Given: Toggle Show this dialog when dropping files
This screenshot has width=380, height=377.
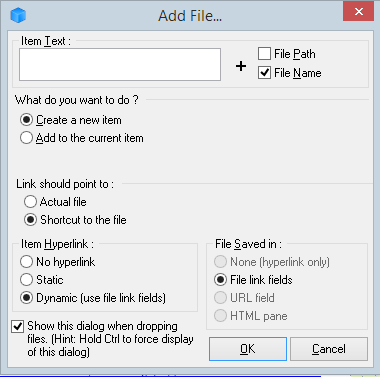Looking at the screenshot, I should [x=17, y=326].
